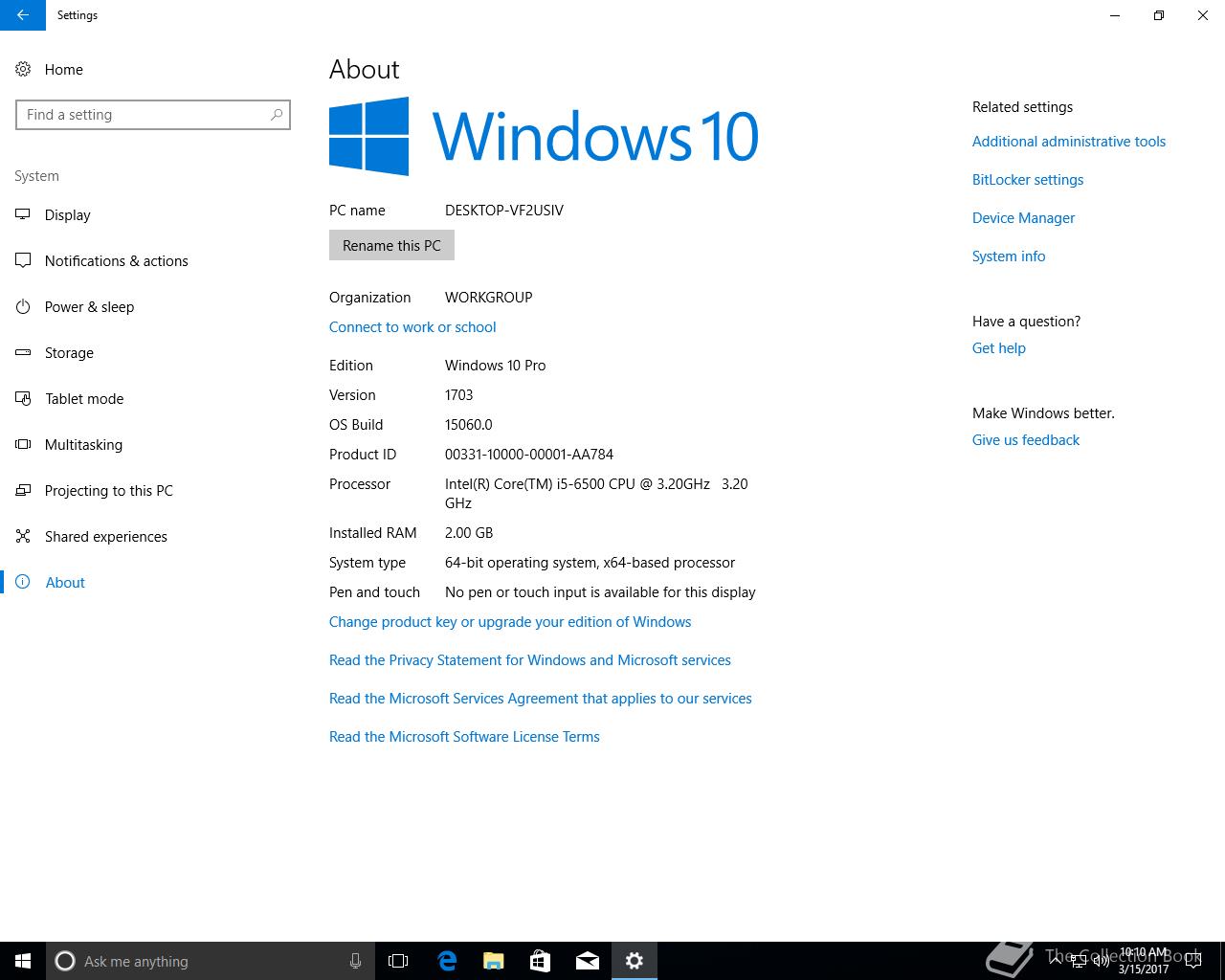
Task: Open System info link
Action: point(1009,256)
